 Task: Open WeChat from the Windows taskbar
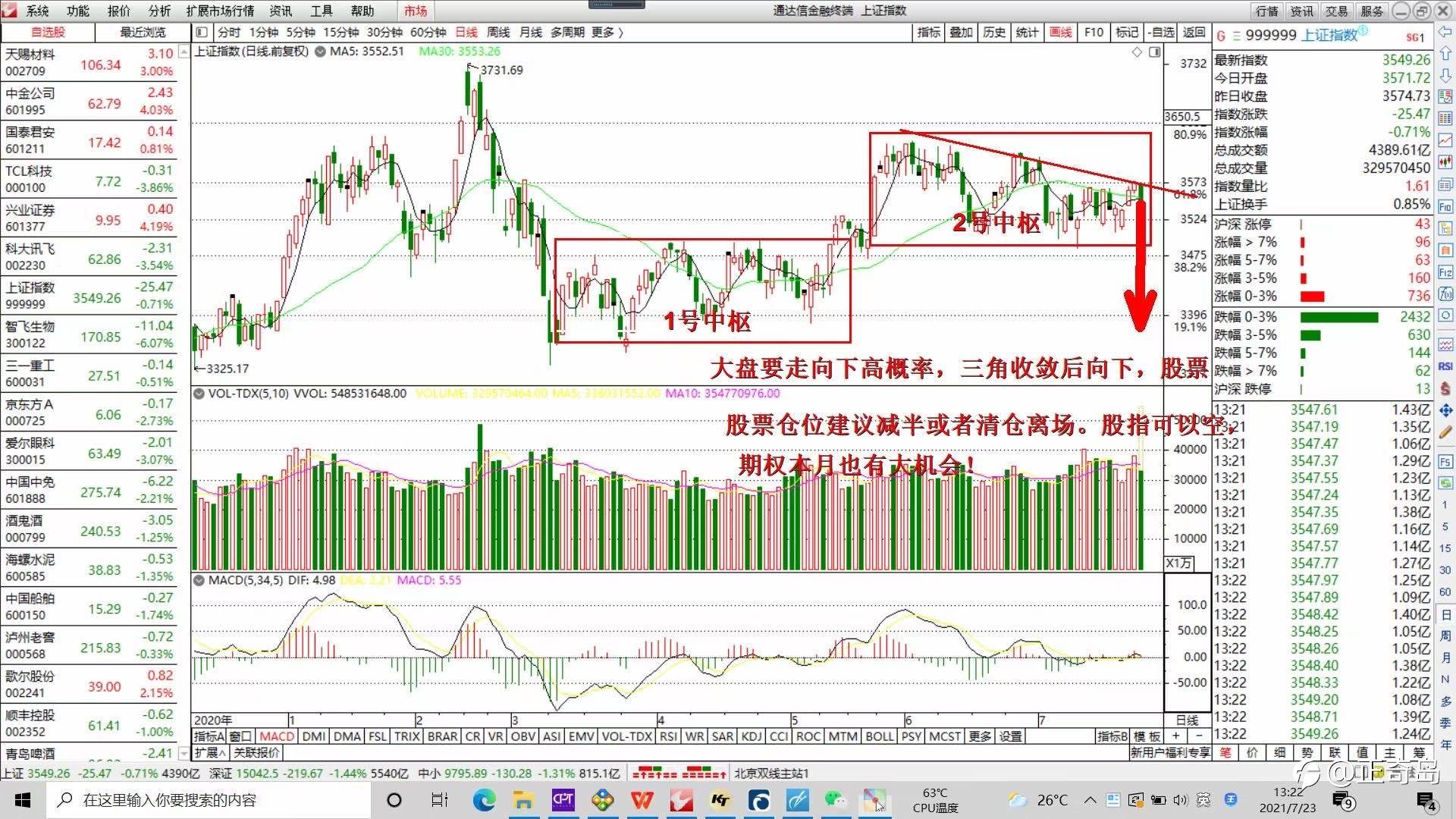(x=836, y=800)
